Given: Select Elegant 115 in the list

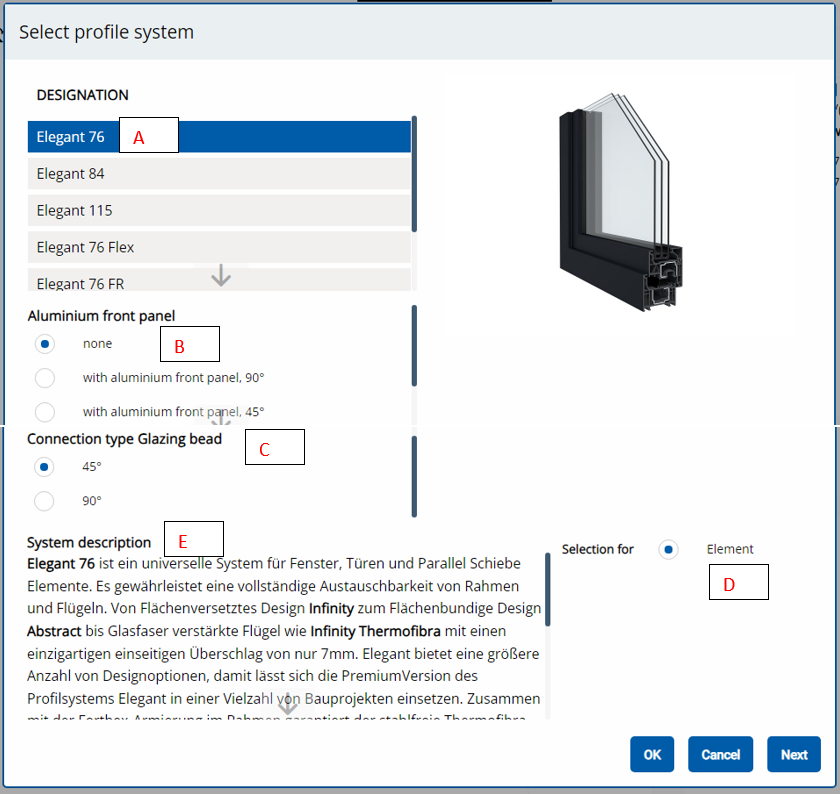Looking at the screenshot, I should 74,210.
